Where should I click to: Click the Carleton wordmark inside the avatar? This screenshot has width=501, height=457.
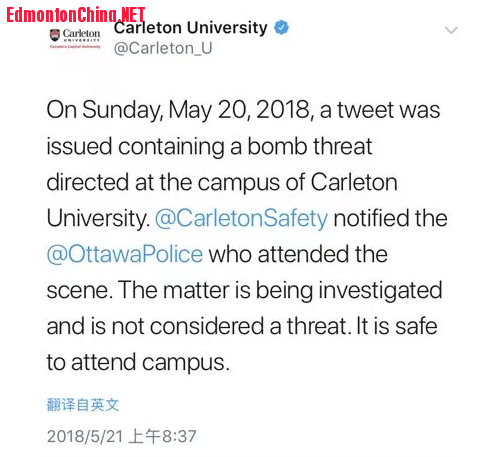pyautogui.click(x=81, y=34)
